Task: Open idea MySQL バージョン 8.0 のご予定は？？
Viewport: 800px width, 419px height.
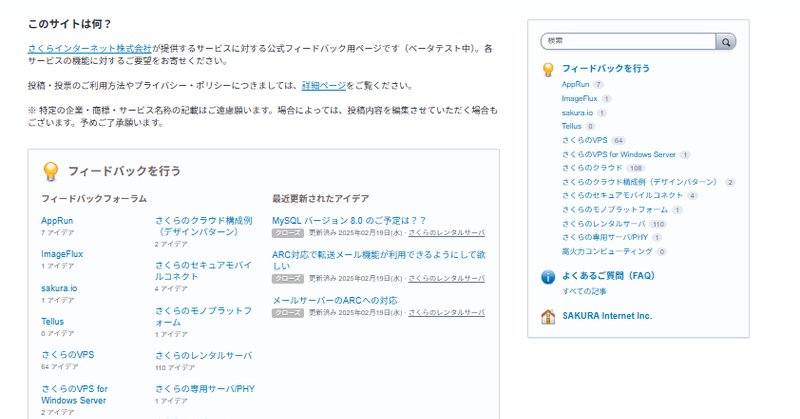Action: (349, 220)
